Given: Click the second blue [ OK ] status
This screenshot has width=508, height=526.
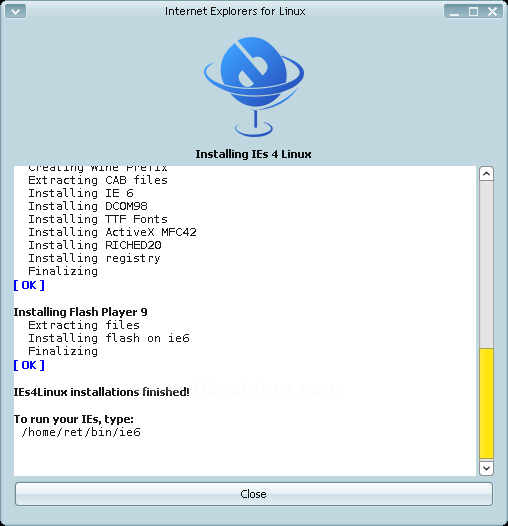Looking at the screenshot, I should click(29, 365).
